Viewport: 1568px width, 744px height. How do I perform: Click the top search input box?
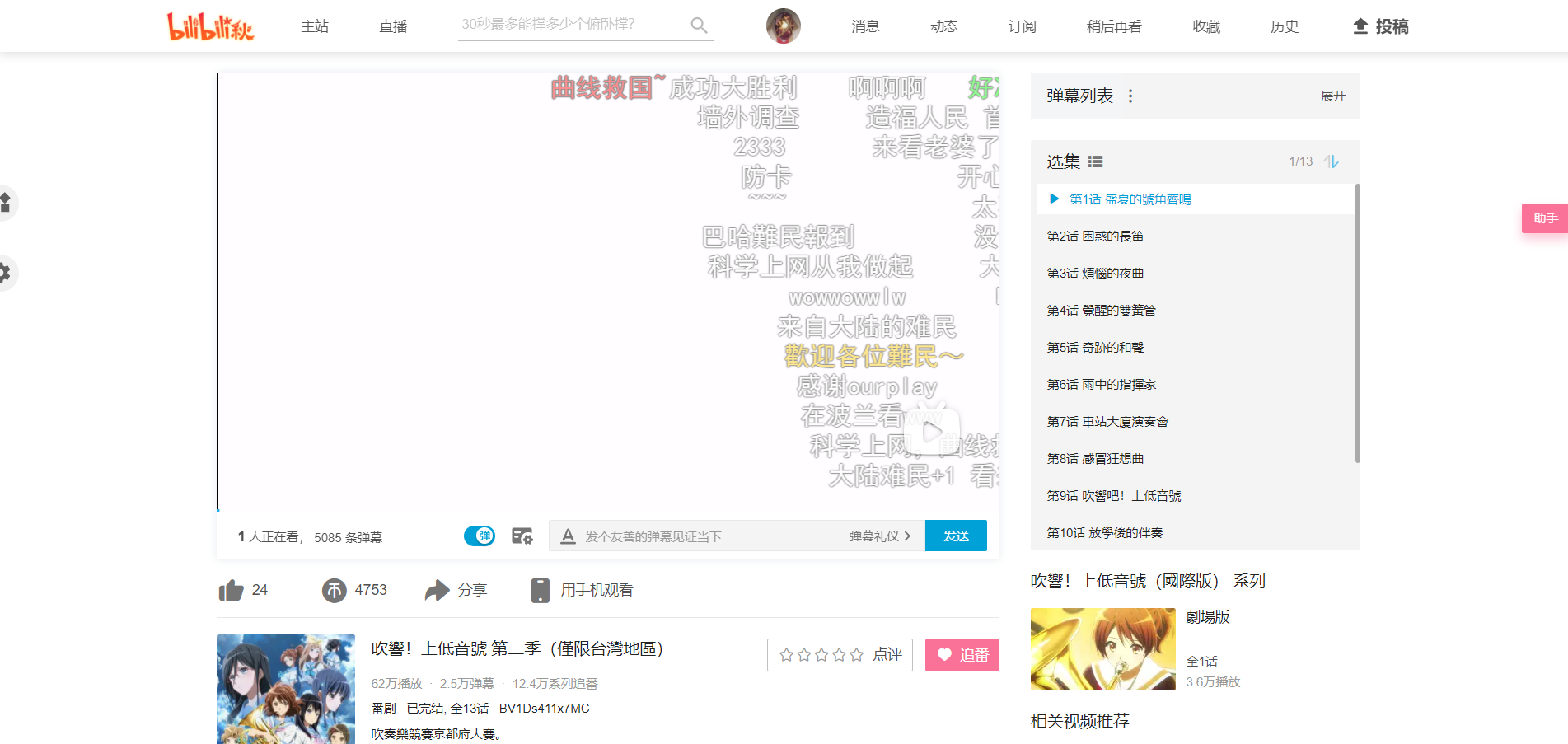point(573,25)
